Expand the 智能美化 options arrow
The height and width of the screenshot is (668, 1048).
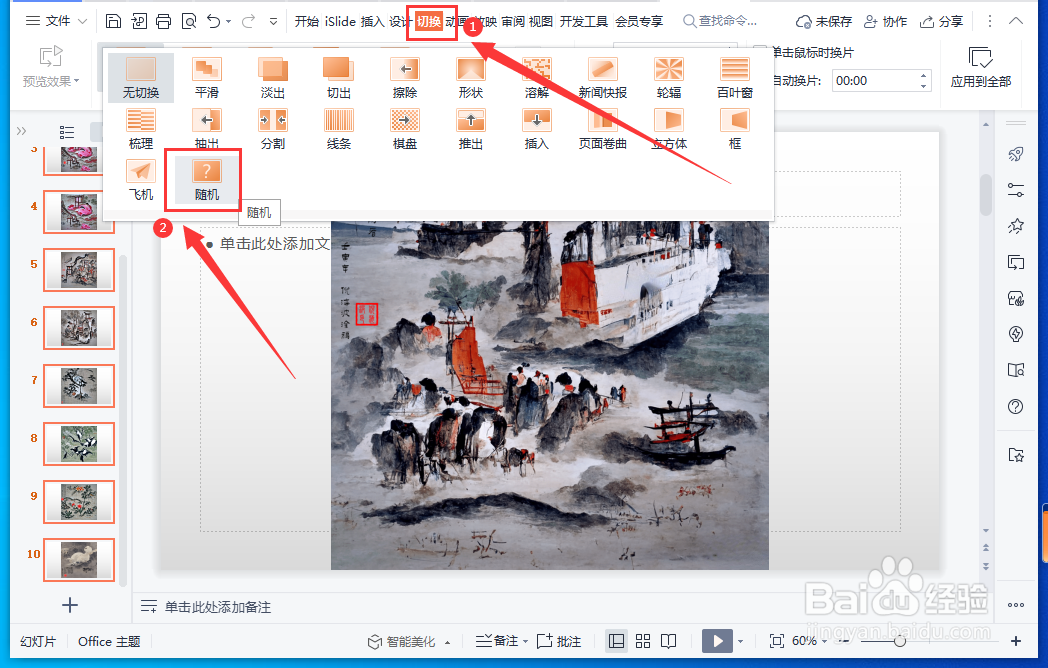click(447, 643)
